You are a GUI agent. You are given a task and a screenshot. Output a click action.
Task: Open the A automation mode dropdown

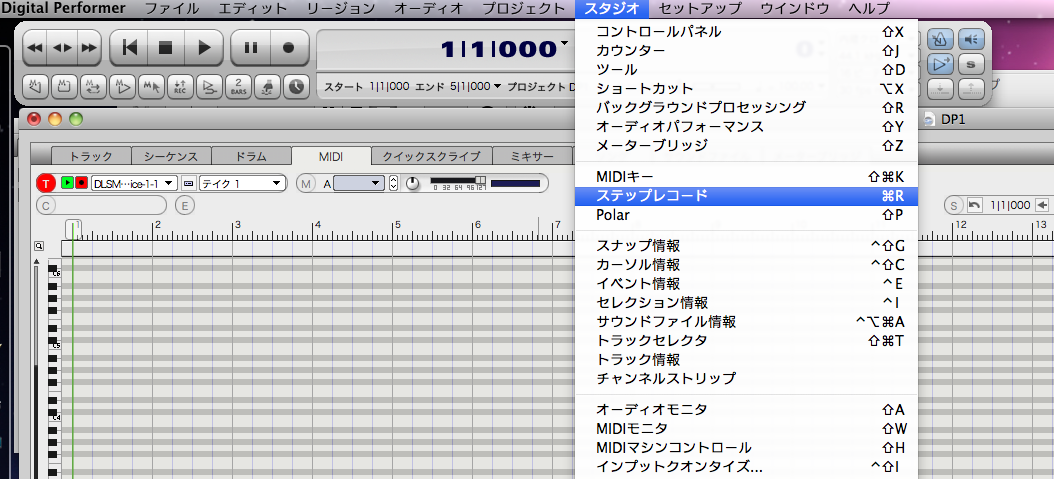tap(359, 183)
